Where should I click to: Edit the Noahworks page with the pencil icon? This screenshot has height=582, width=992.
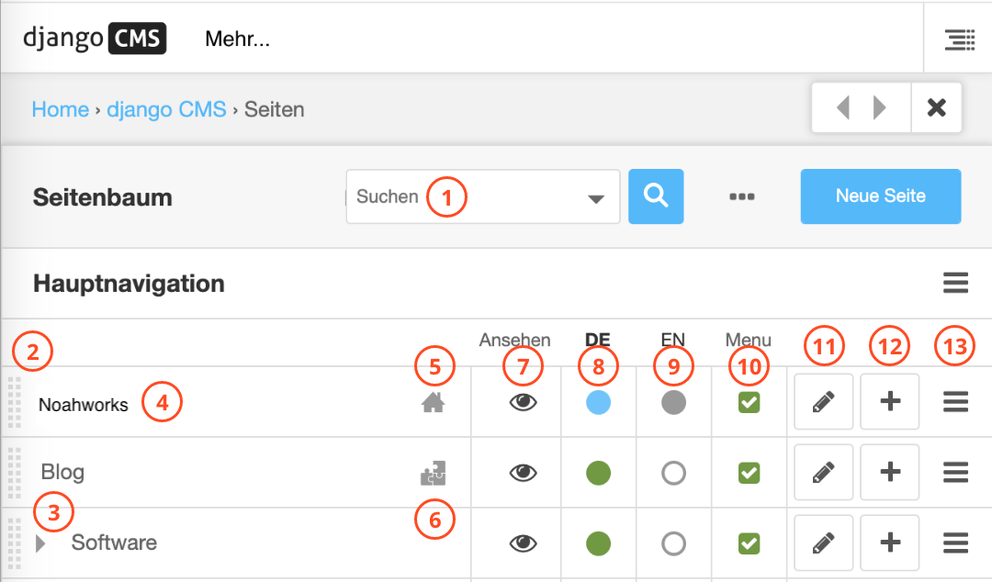click(823, 401)
